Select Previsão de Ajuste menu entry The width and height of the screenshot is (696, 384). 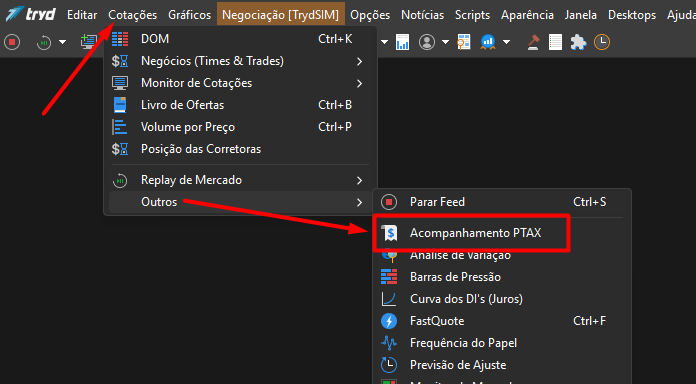coord(502,365)
